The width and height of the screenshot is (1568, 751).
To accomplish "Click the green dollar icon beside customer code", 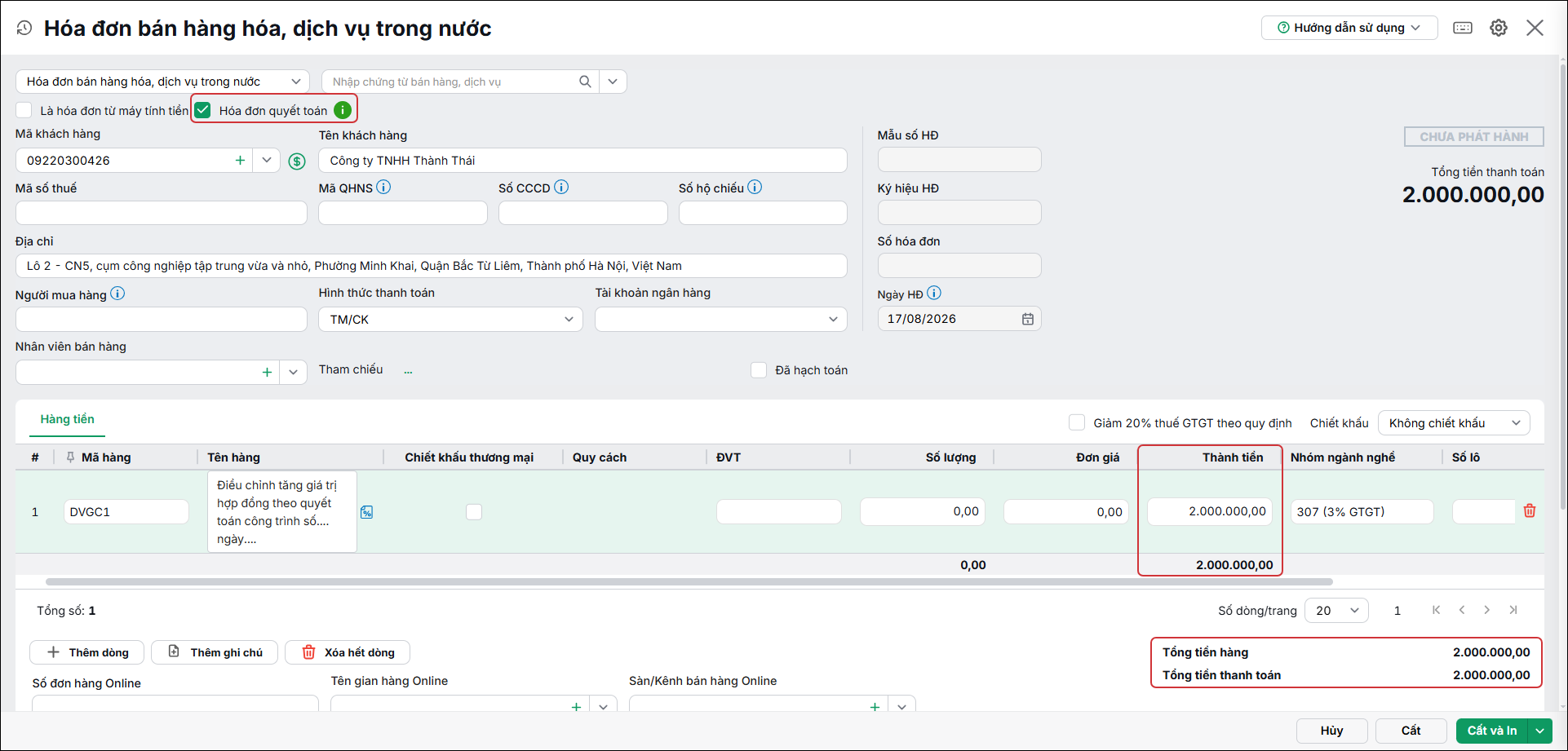I will point(297,161).
